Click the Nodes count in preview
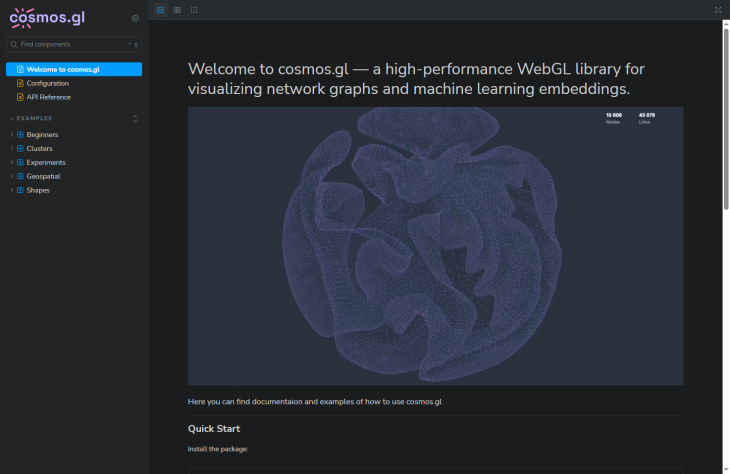This screenshot has width=730, height=474. (614, 118)
